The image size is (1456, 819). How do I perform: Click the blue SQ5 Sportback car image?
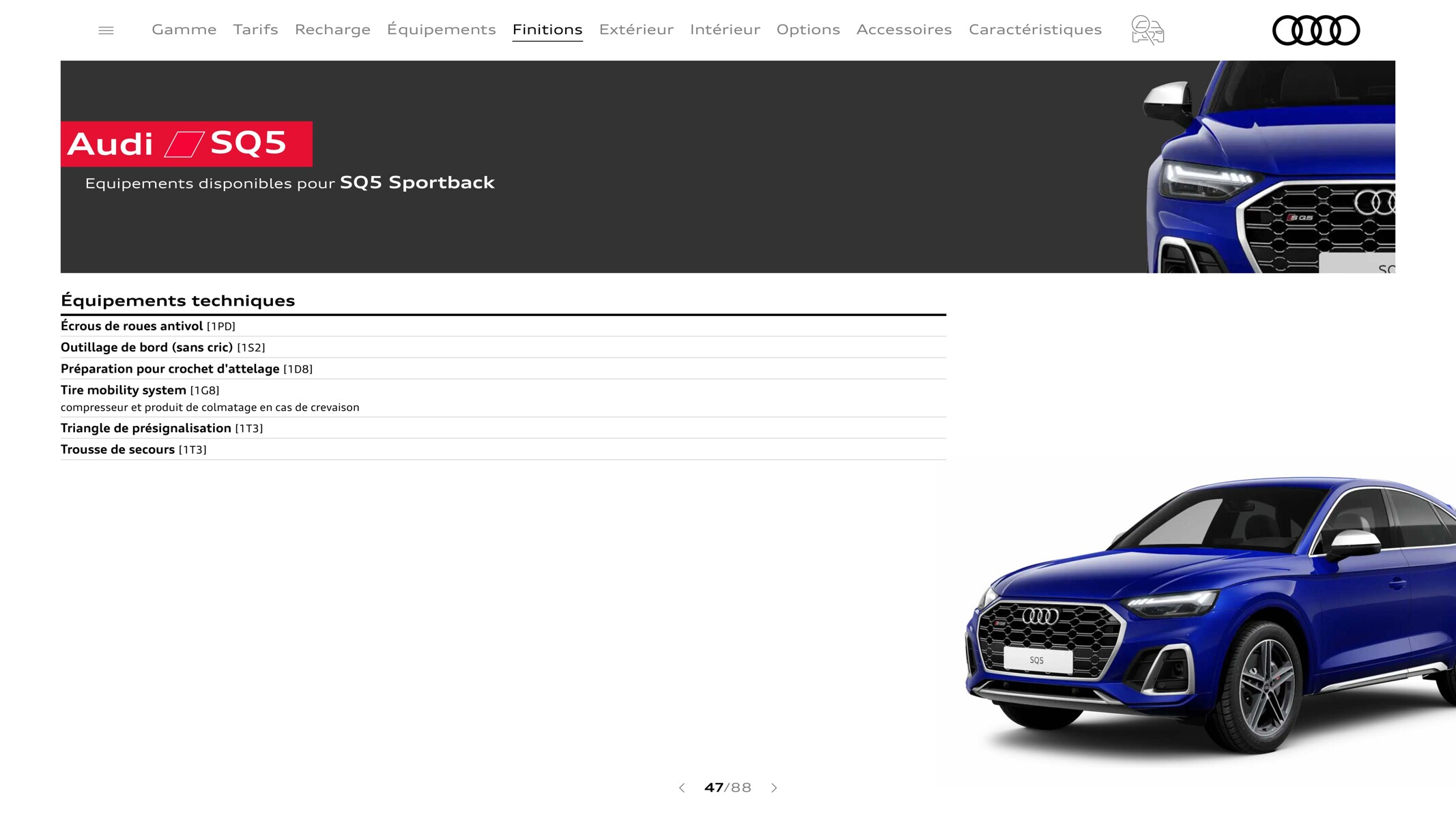(1210, 618)
